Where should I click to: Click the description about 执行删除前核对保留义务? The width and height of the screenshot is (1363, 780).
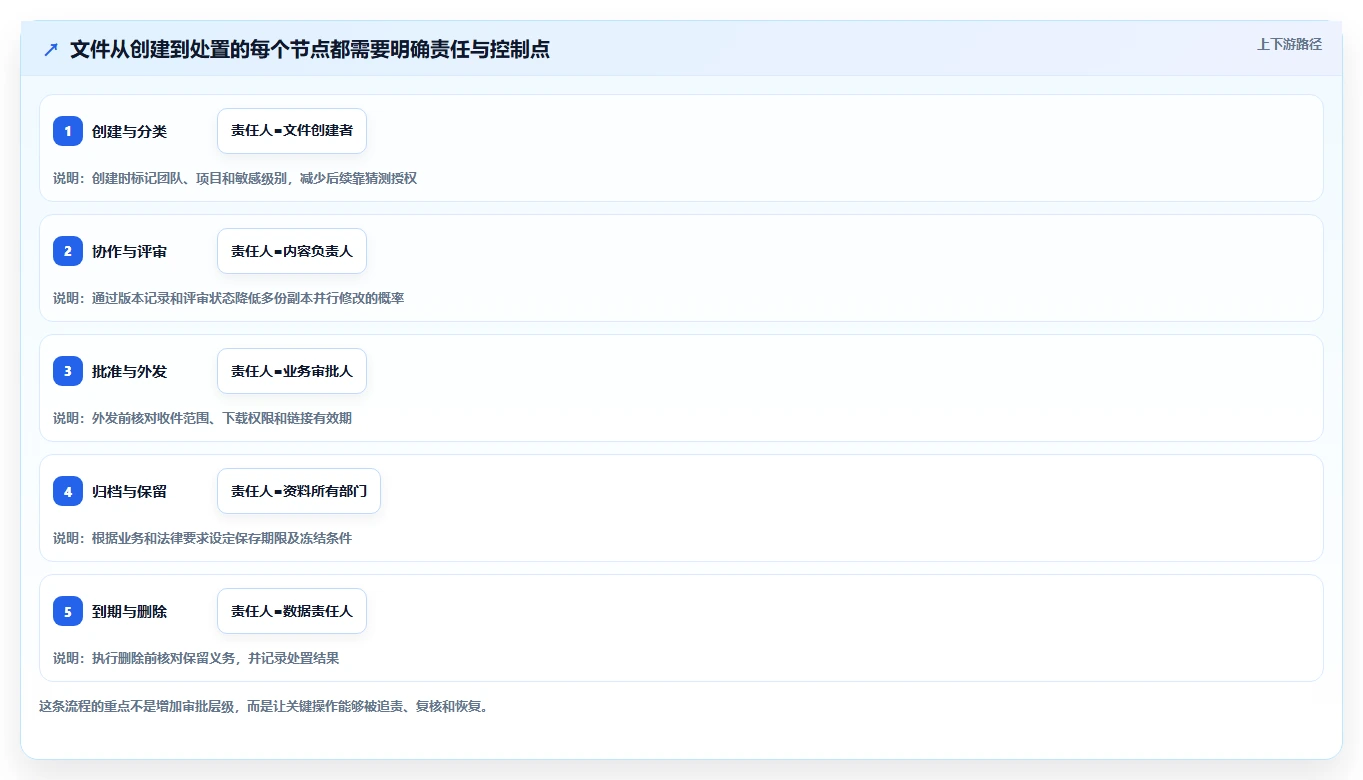(196, 658)
